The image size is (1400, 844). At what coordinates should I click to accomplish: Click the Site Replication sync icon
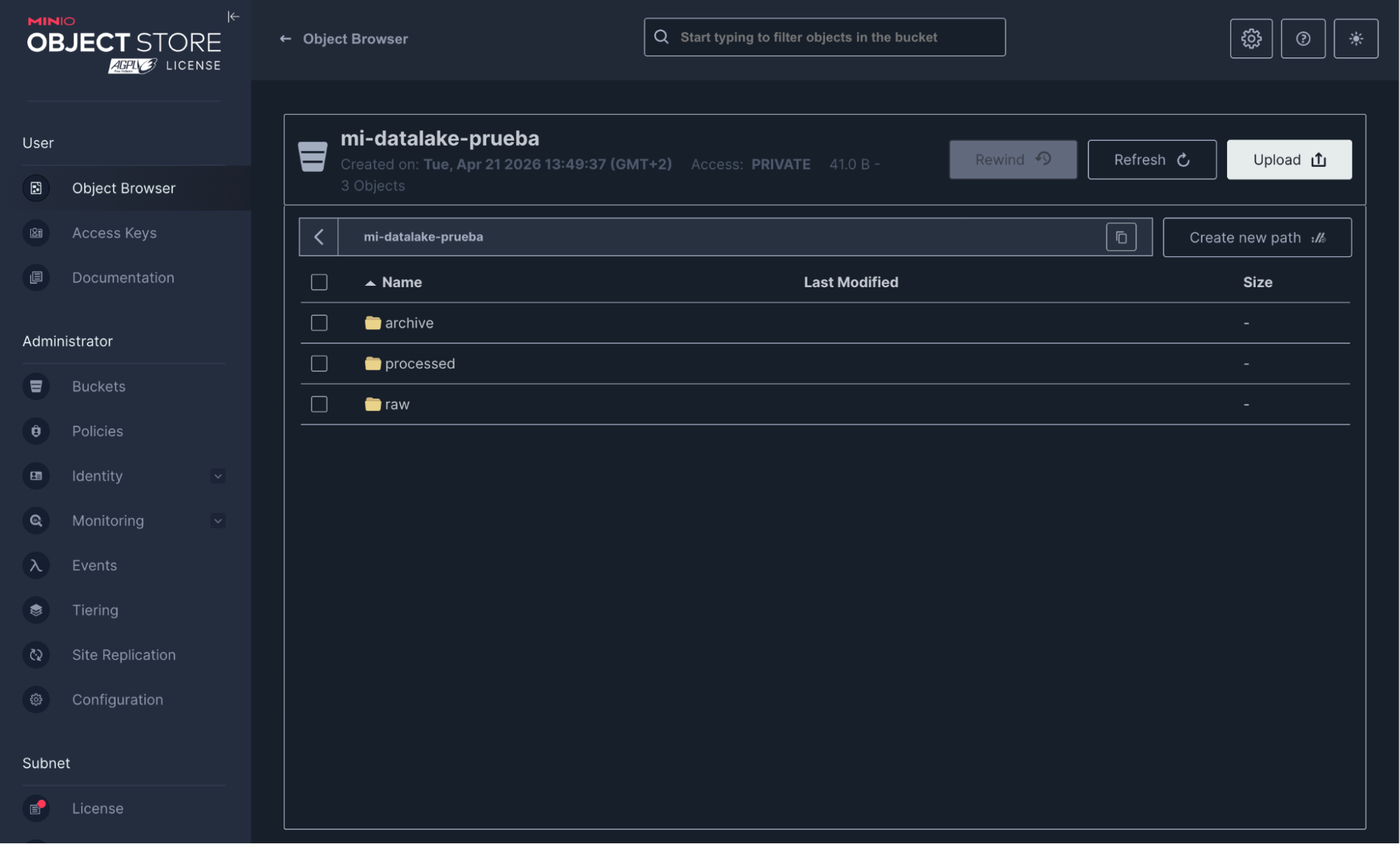pos(36,655)
